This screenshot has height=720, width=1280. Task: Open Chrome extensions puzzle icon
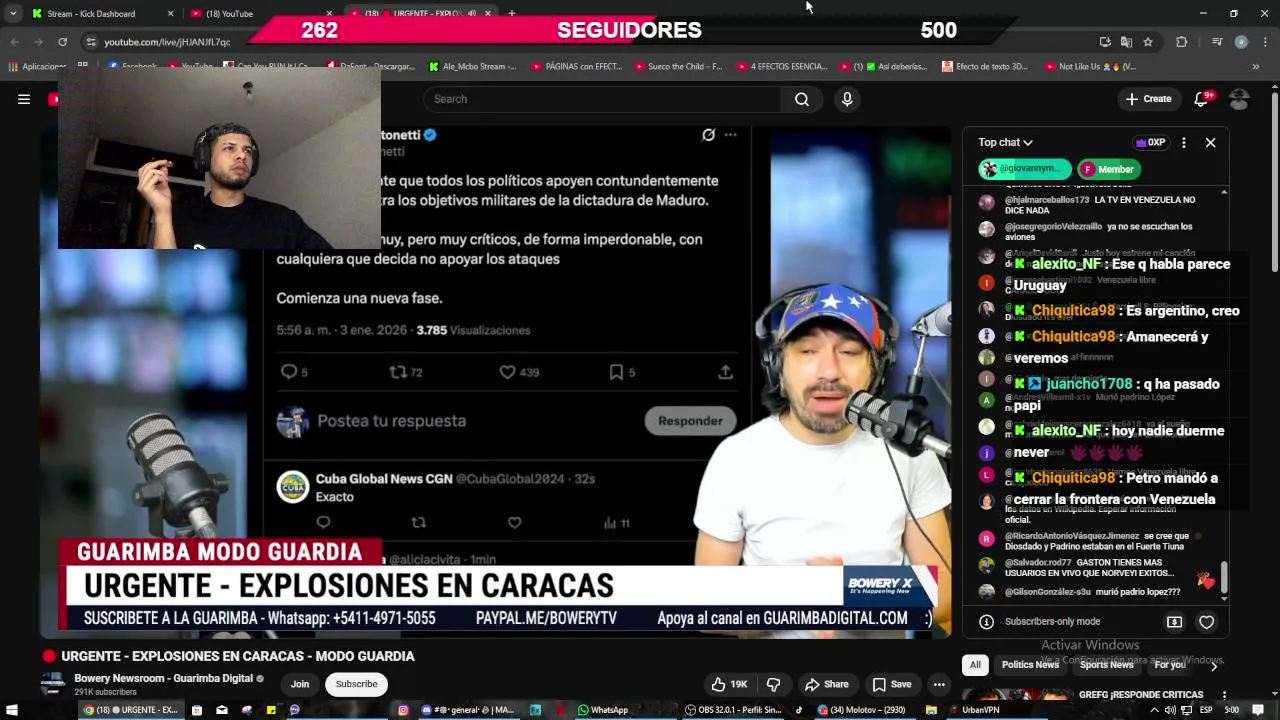tap(1181, 42)
